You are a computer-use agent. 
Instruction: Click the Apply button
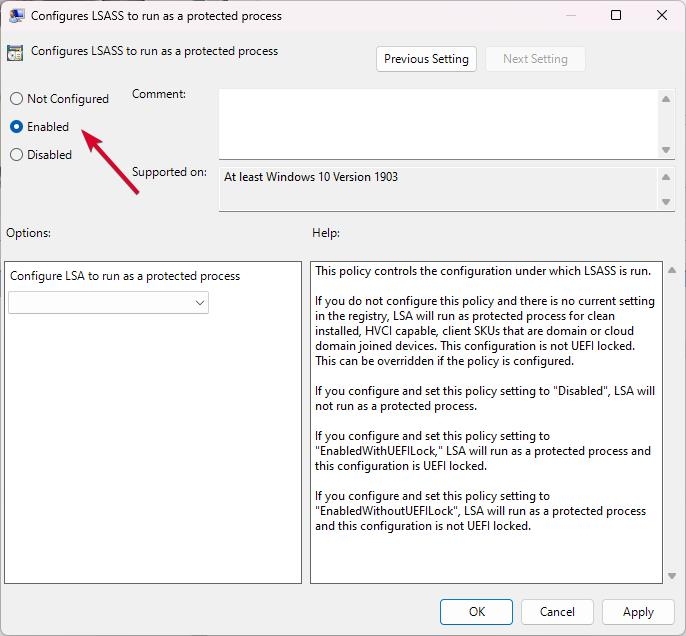pos(638,612)
